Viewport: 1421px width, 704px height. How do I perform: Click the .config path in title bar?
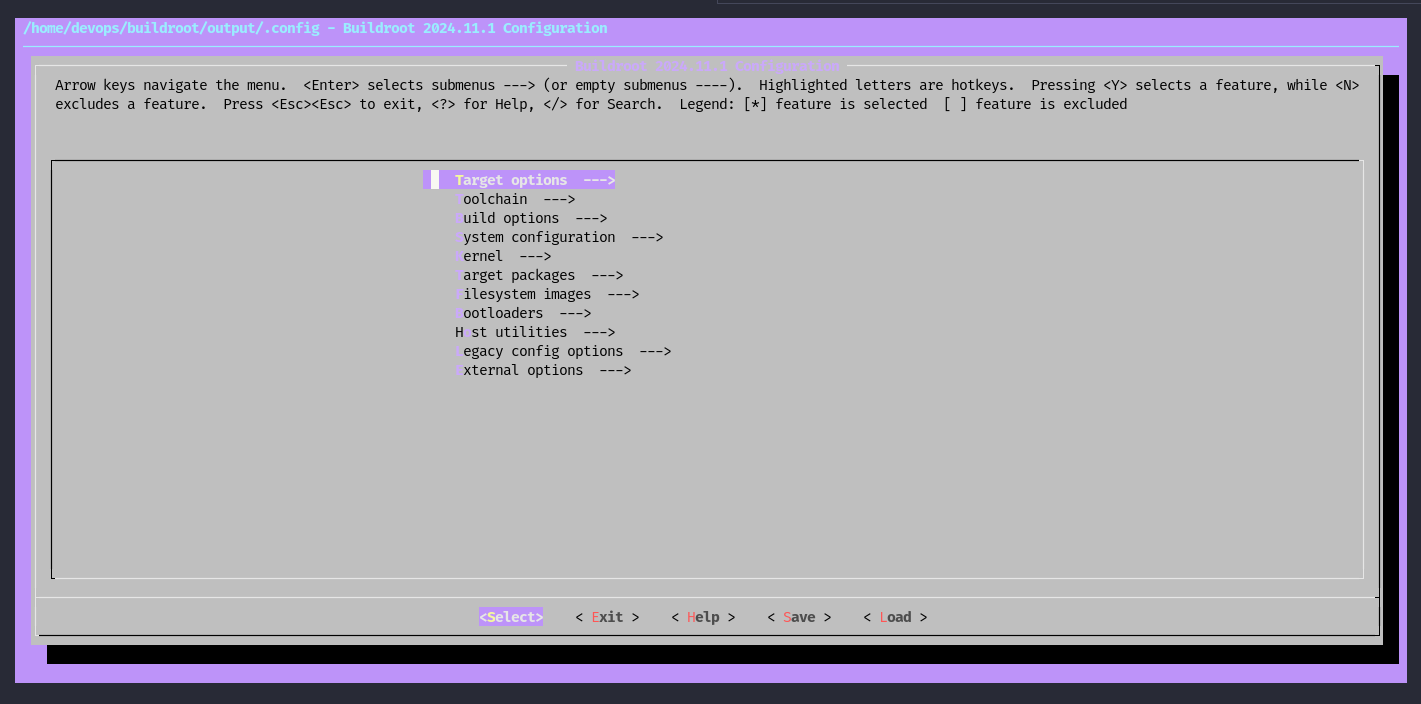[x=171, y=28]
